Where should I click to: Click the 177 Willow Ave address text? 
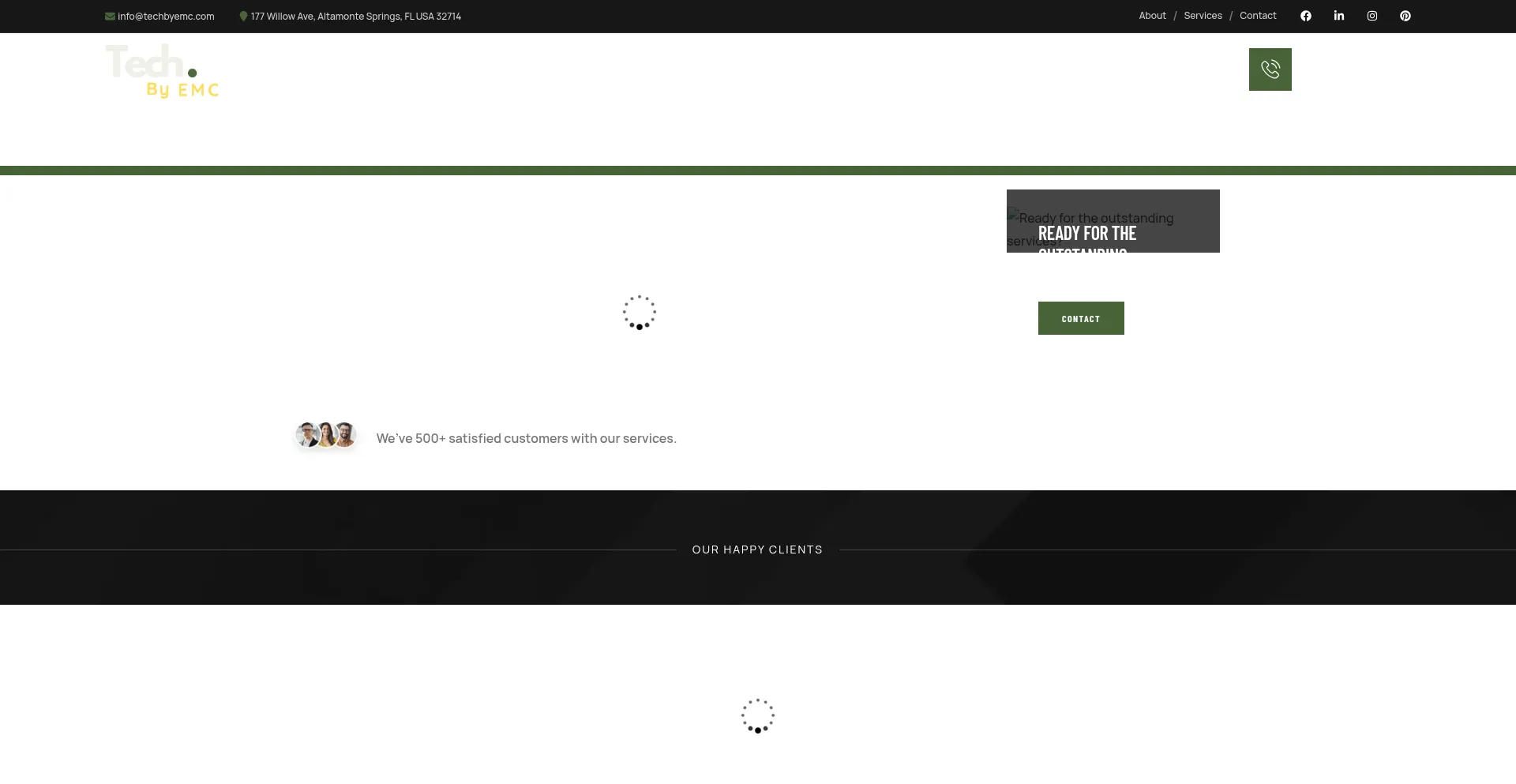pos(356,17)
